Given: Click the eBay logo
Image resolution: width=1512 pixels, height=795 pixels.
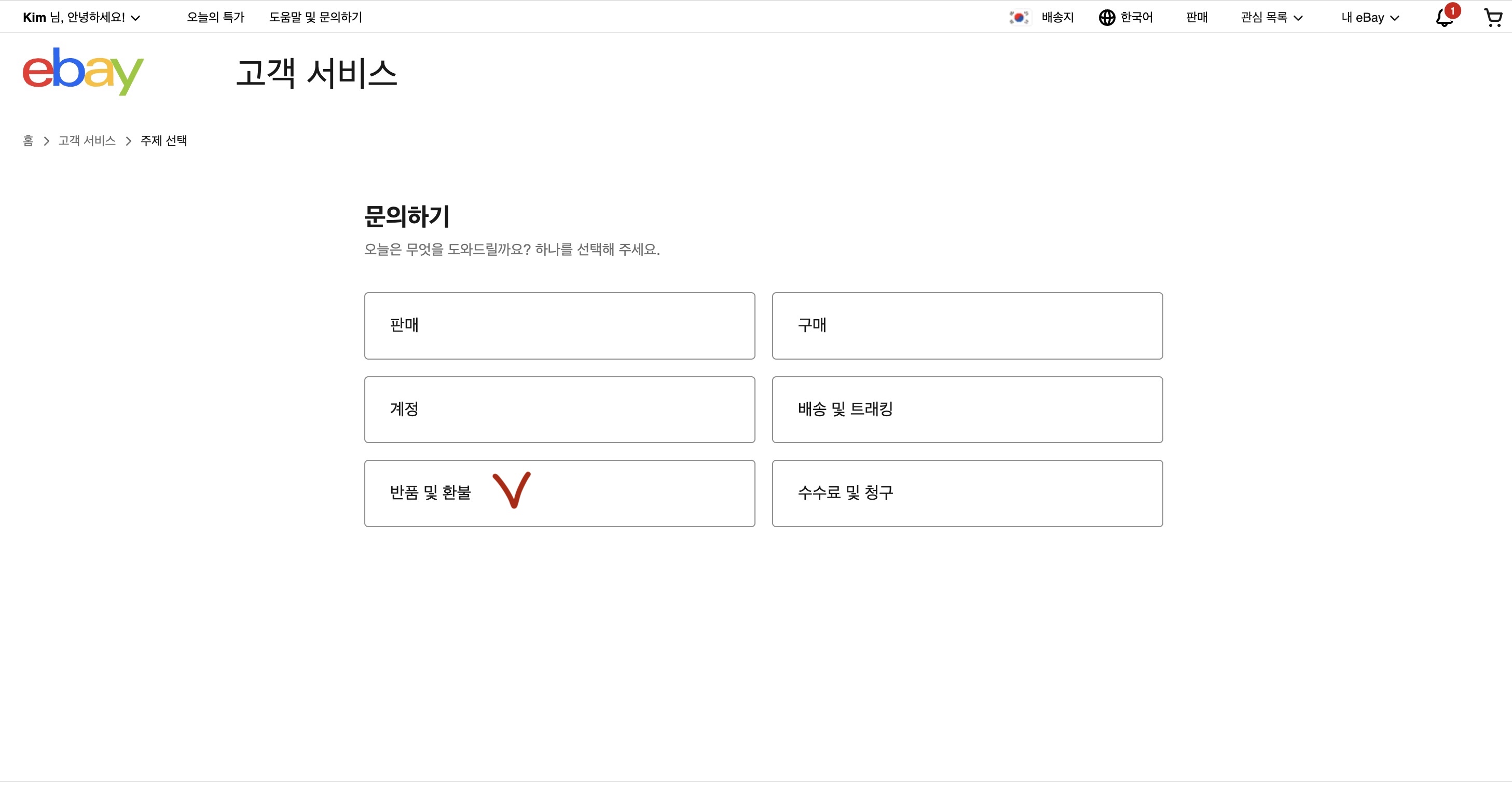Looking at the screenshot, I should click(x=83, y=71).
